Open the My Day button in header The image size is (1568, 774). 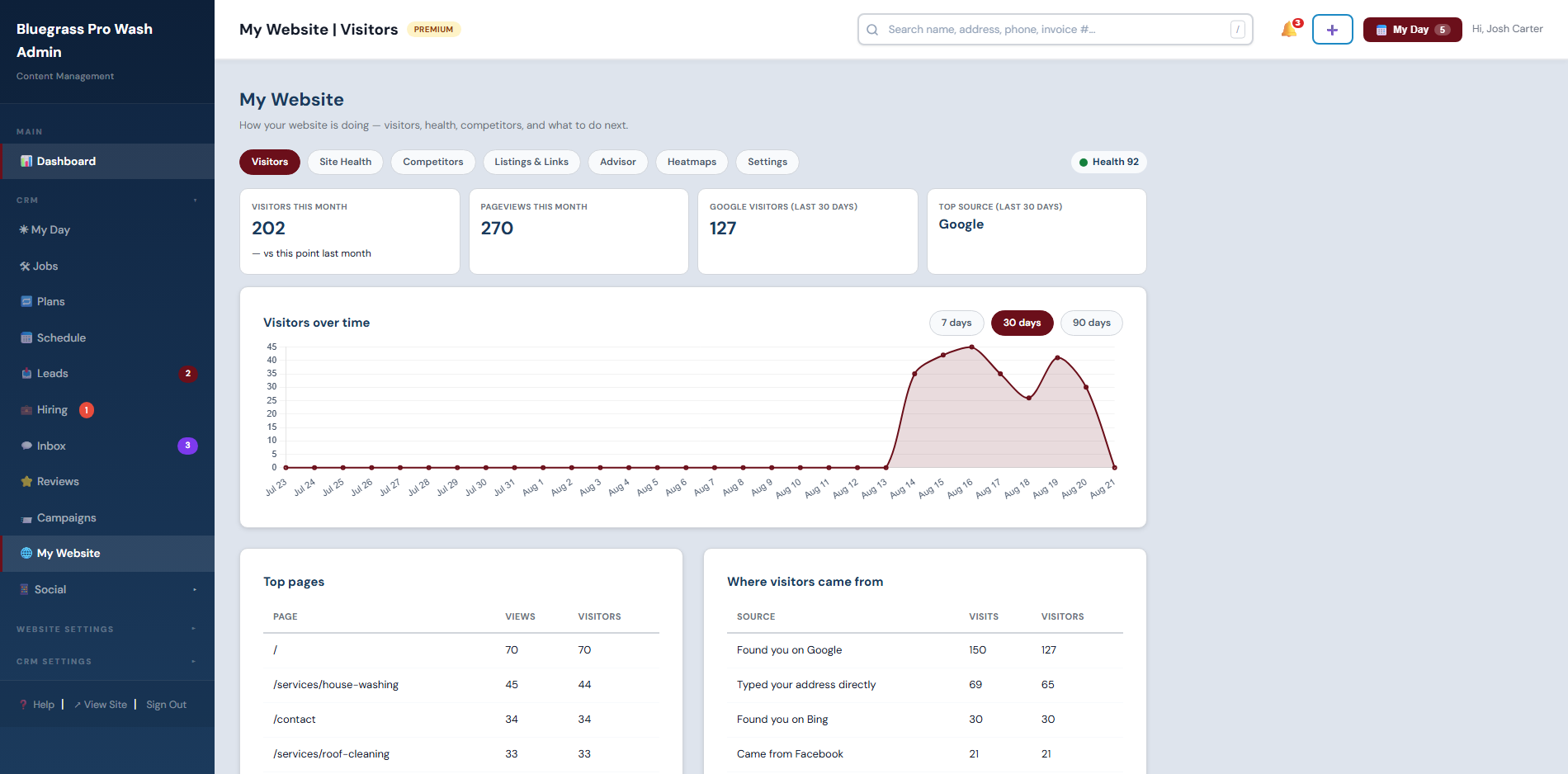(1412, 30)
